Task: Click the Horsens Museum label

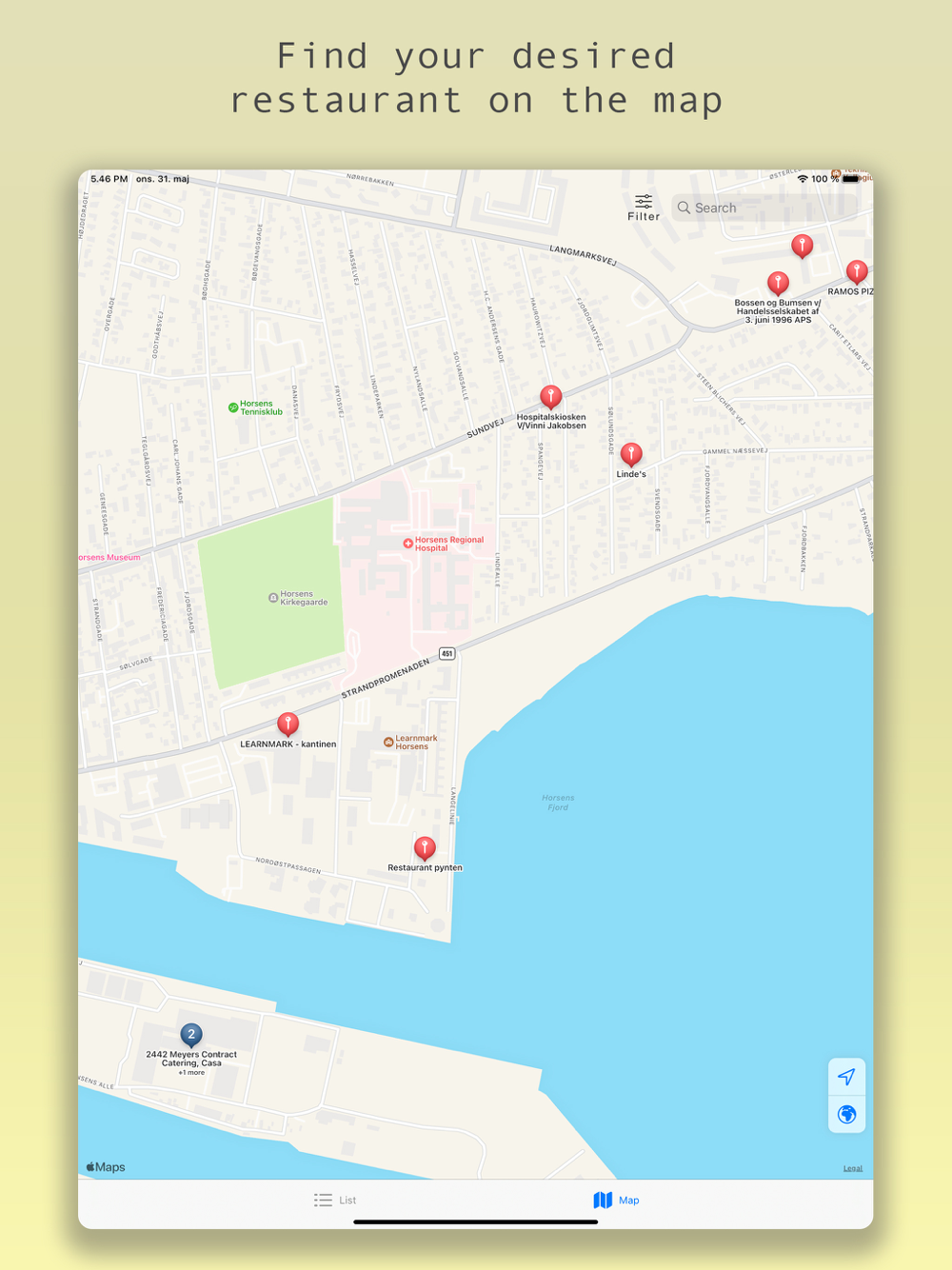Action: pos(109,557)
